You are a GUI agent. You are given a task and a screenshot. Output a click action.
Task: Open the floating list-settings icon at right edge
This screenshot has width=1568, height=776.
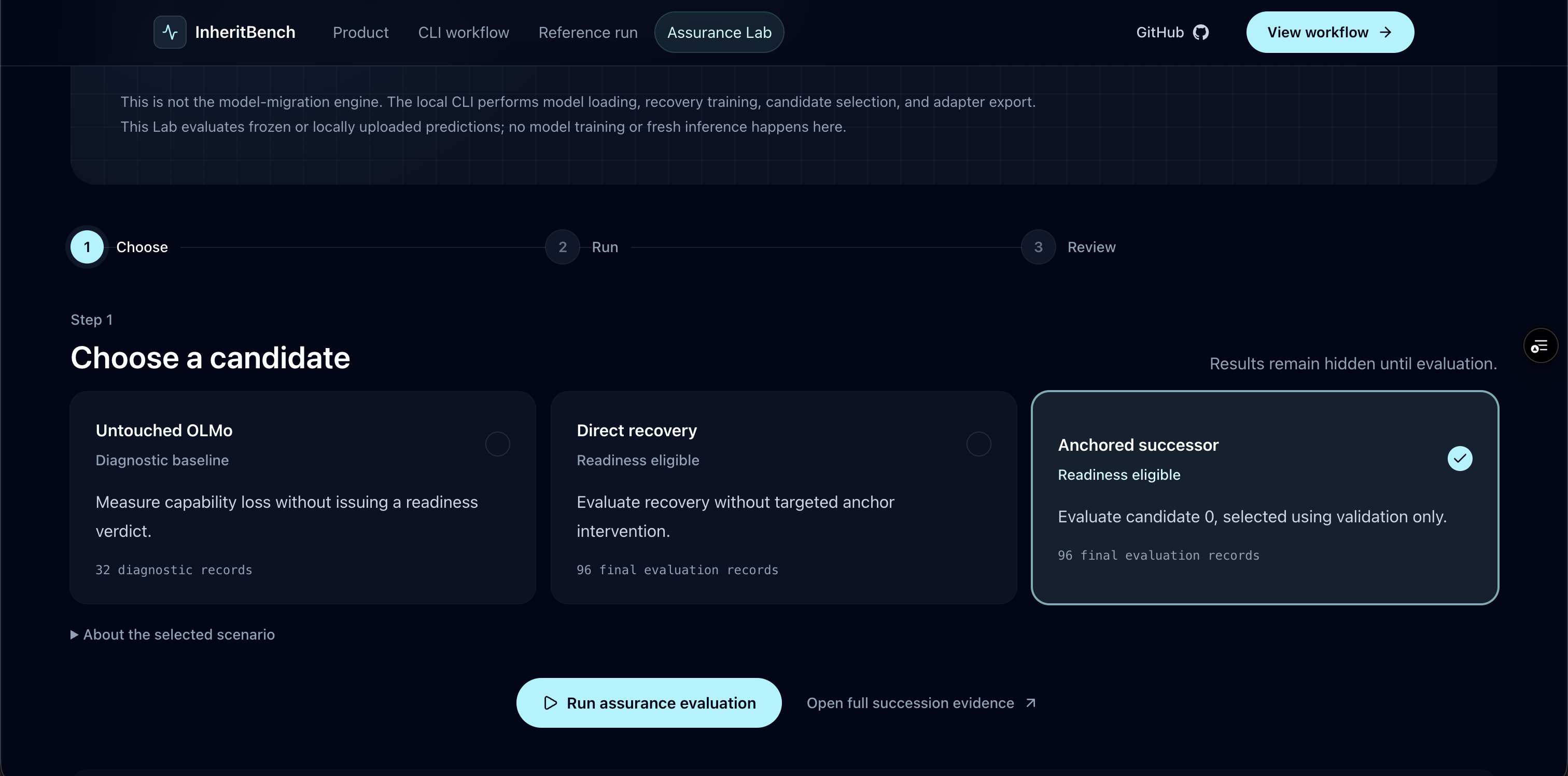1540,346
